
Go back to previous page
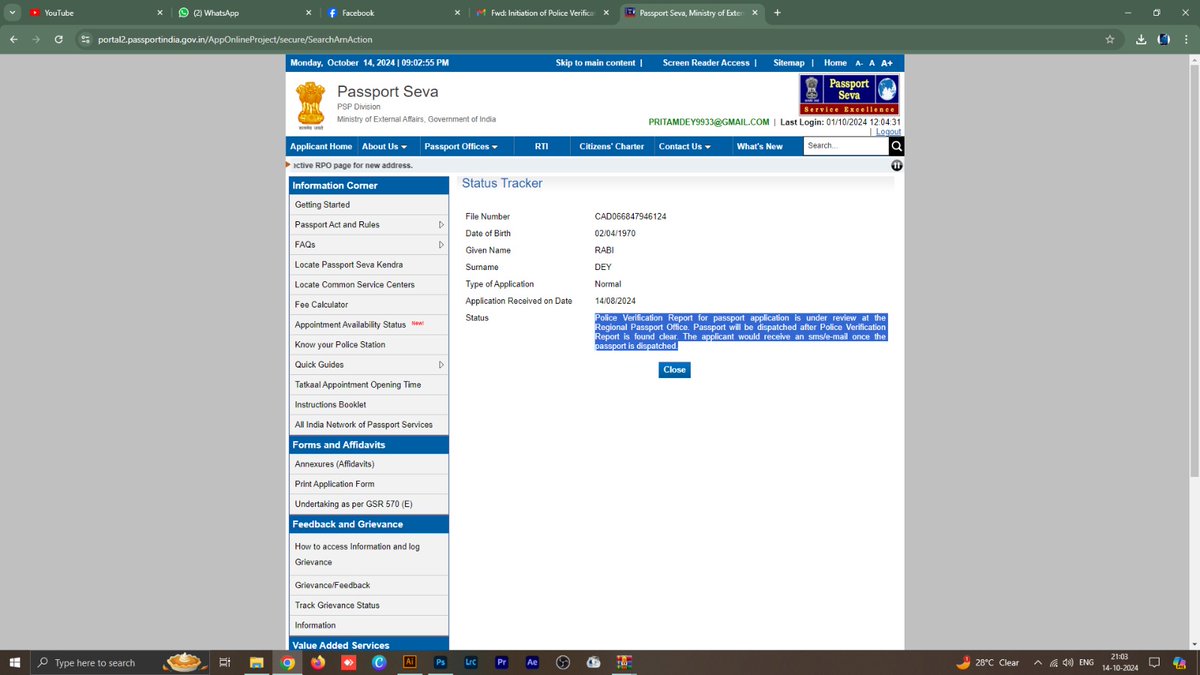[x=14, y=39]
